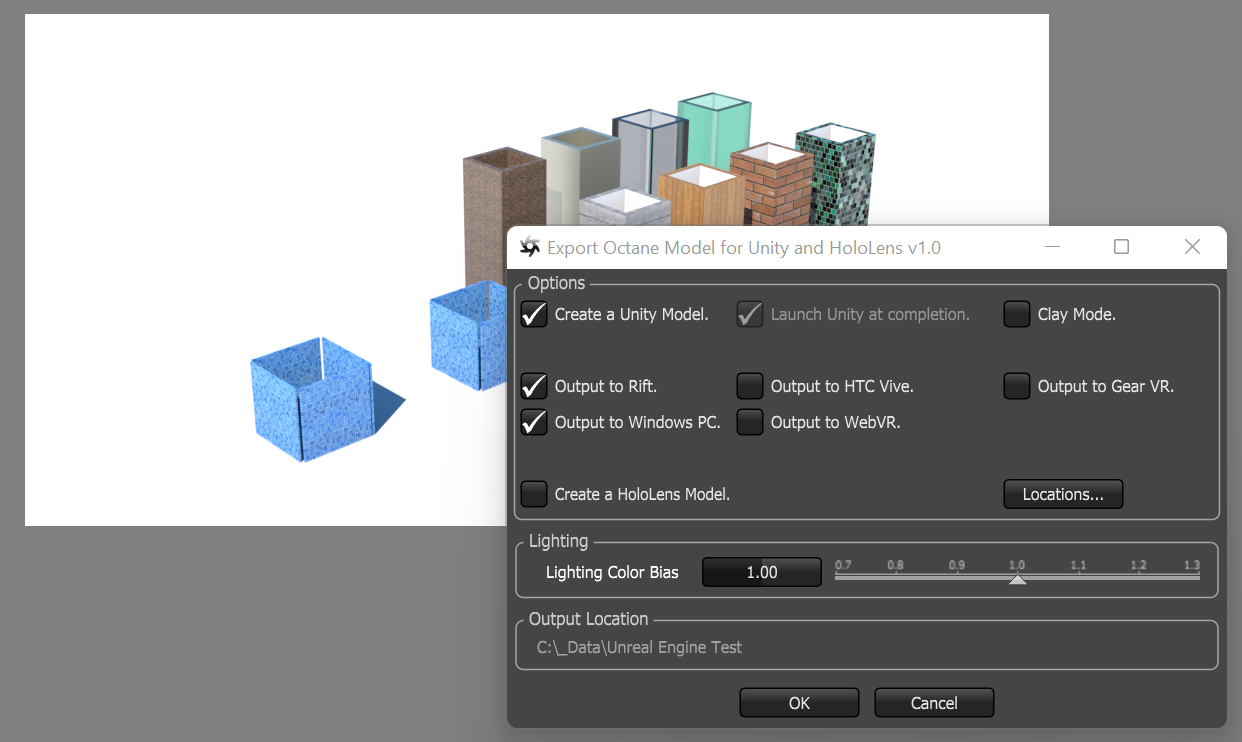Click the Lighting Color Bias label
The image size is (1242, 742).
pyautogui.click(x=612, y=573)
